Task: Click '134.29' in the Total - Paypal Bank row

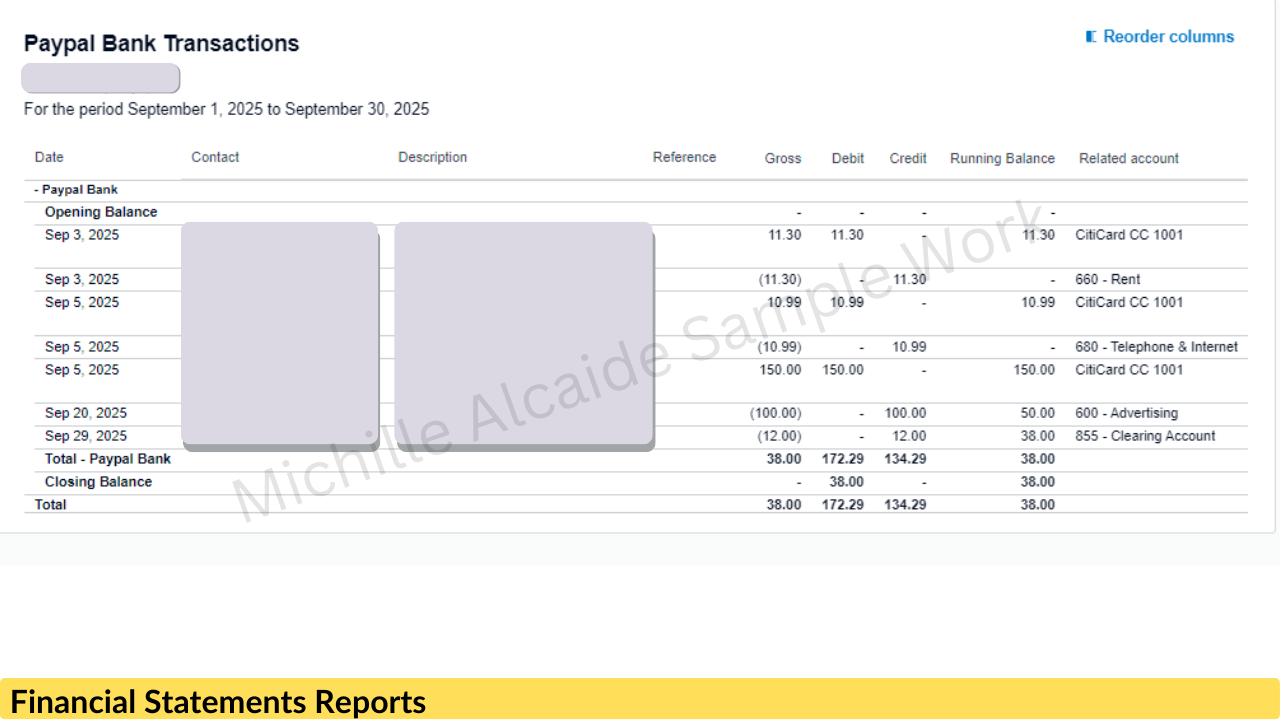Action: (905, 459)
